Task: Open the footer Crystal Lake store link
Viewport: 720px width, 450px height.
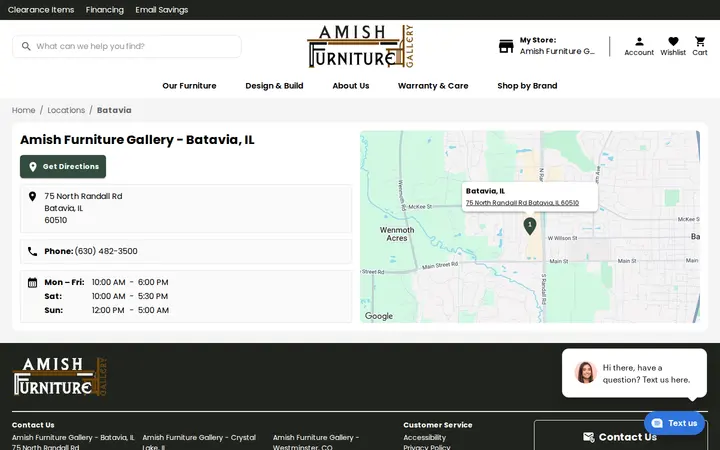Action: click(199, 442)
